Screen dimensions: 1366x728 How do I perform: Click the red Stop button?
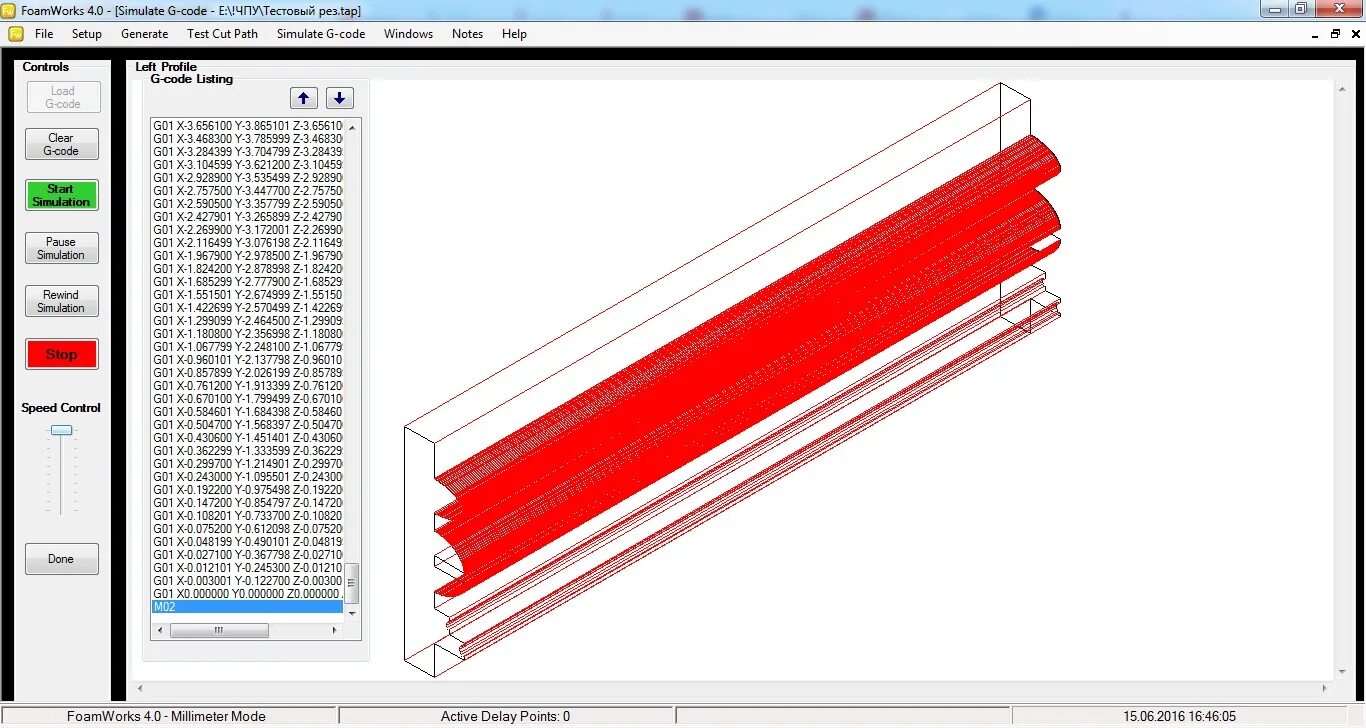62,354
